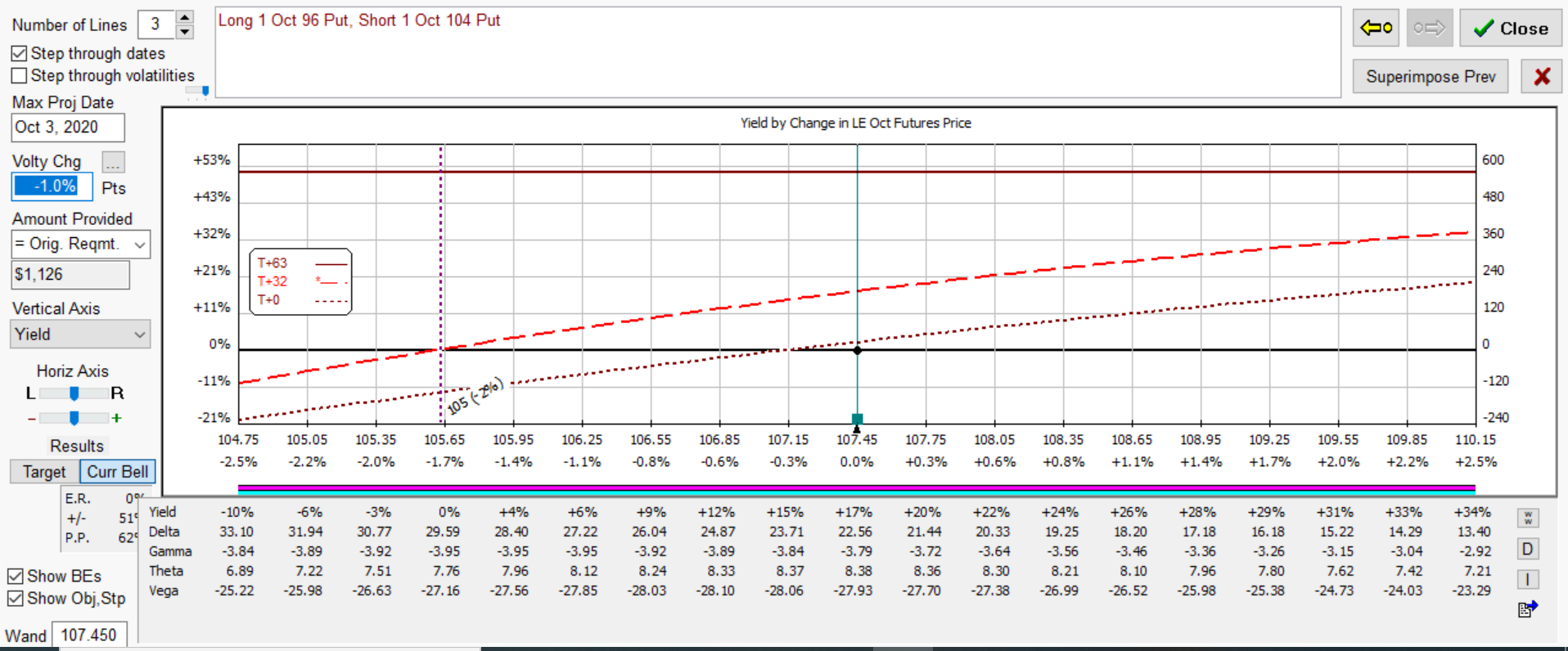Increase the Number of Lines spinner
The width and height of the screenshot is (1568, 651).
tap(185, 17)
